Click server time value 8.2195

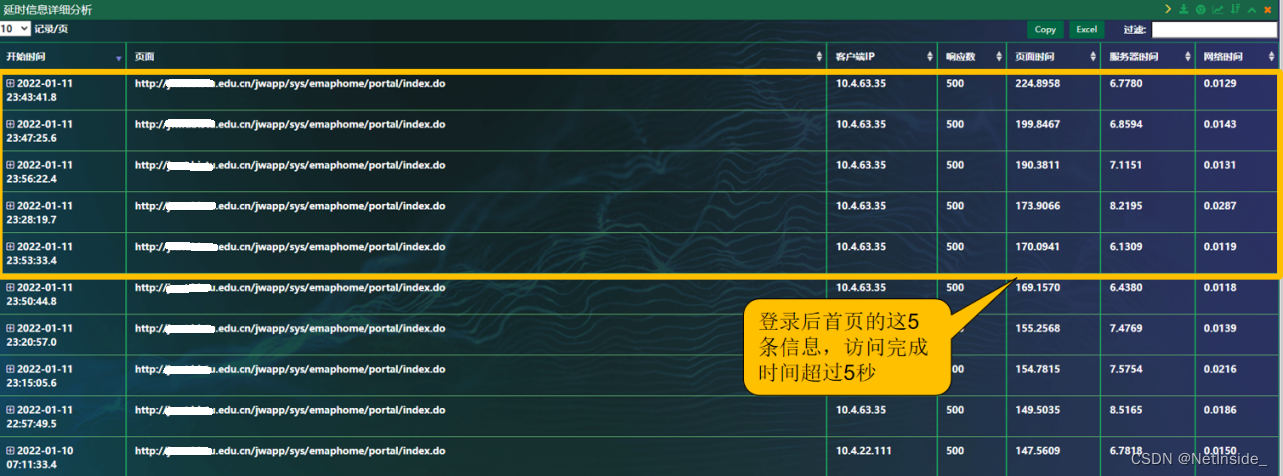click(1126, 206)
